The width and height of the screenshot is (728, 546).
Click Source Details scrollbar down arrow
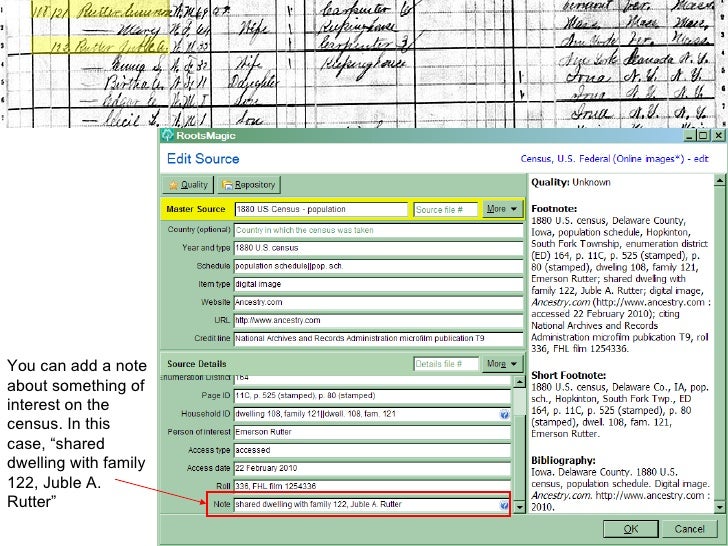click(519, 507)
